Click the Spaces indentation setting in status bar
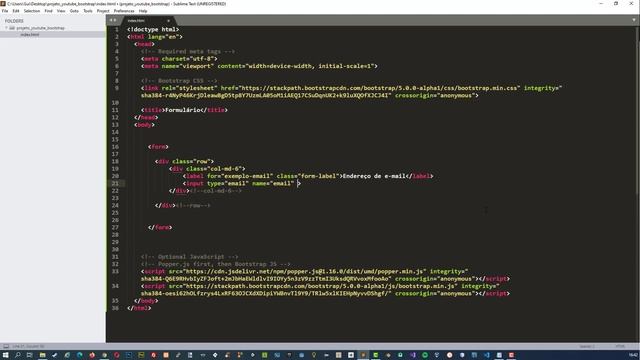Viewport: 640px width, 360px height. 587,346
